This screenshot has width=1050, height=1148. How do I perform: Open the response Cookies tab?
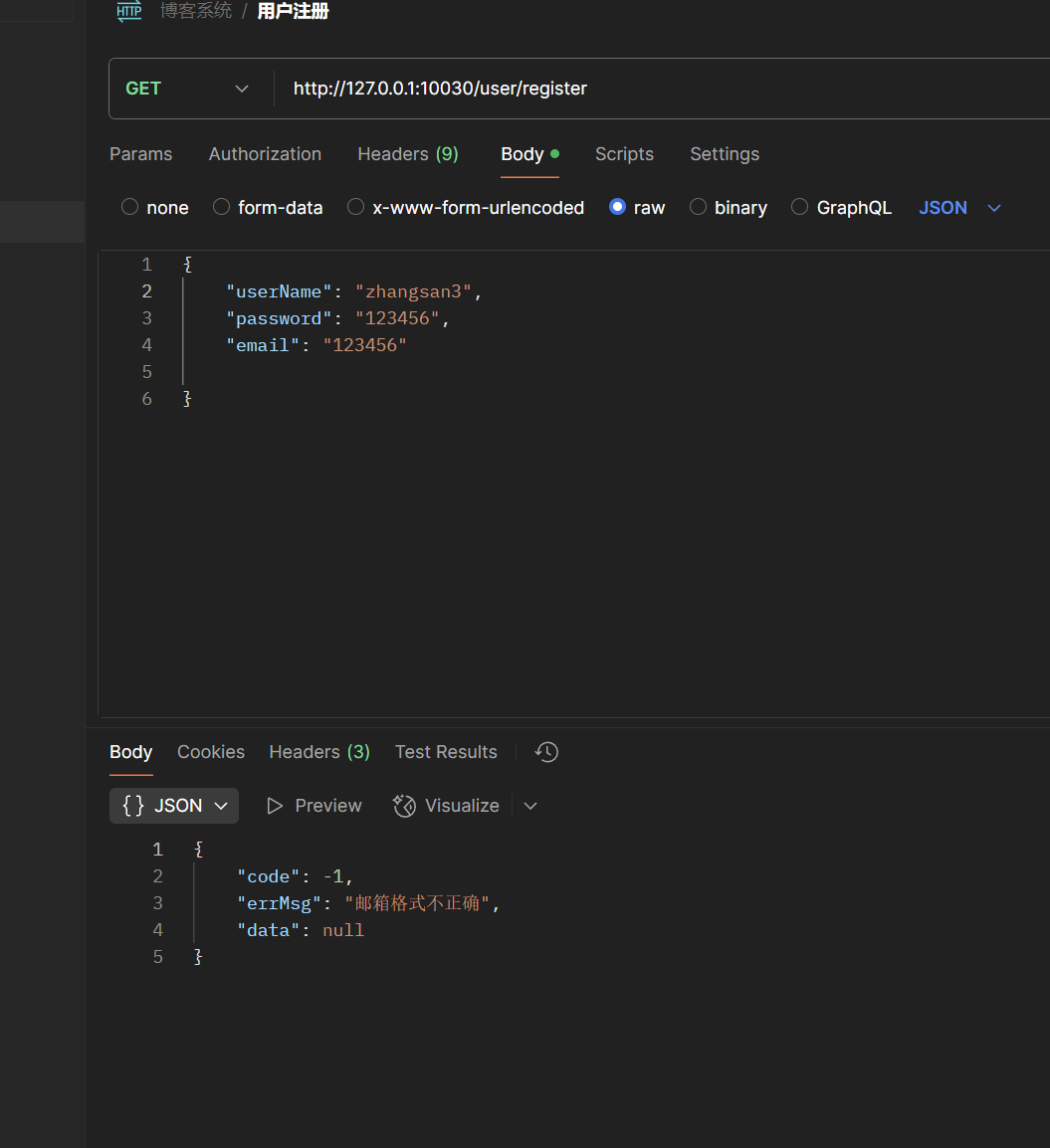tap(211, 752)
